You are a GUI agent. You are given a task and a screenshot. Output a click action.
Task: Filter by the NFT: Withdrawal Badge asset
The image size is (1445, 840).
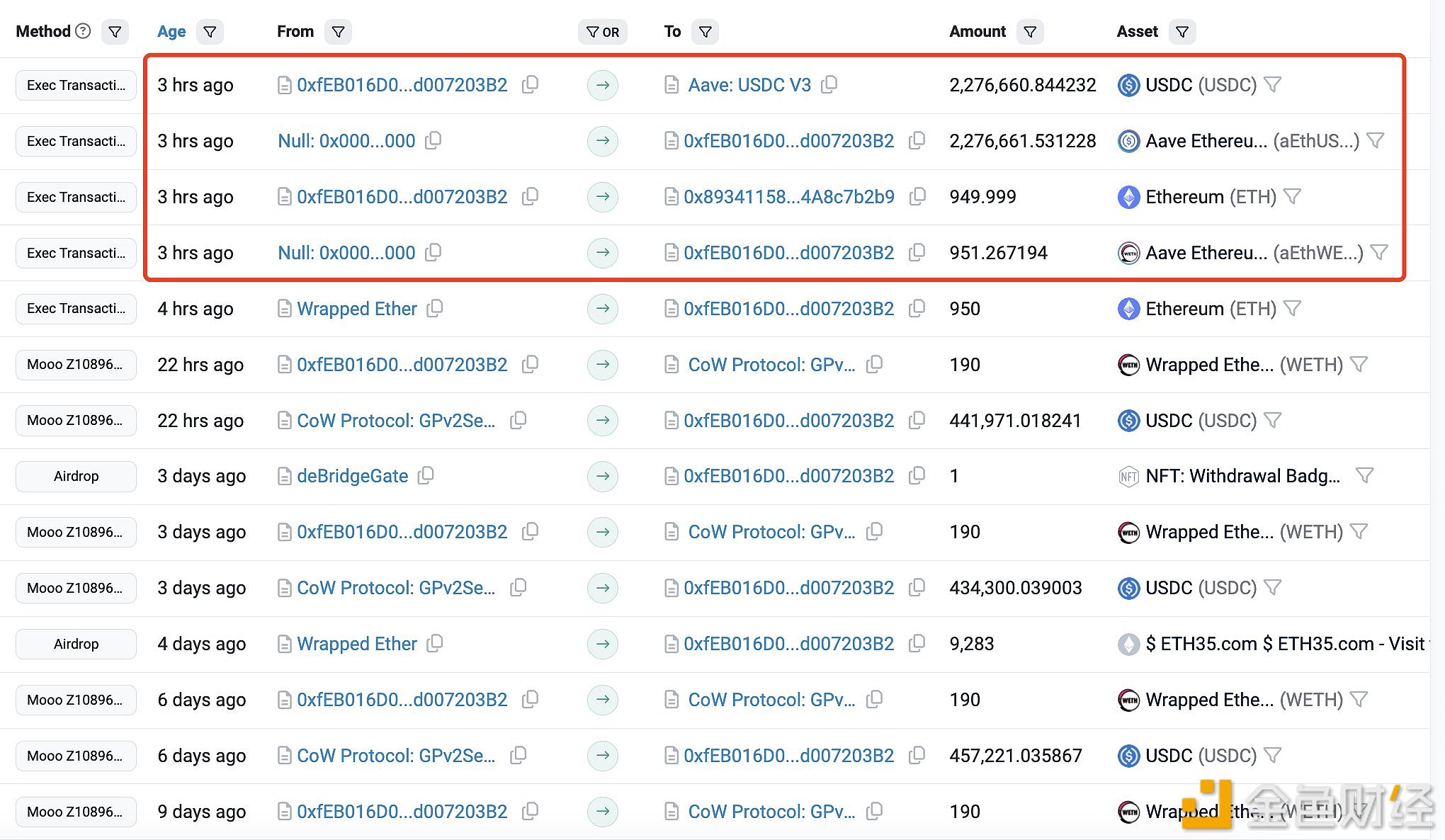[1364, 476]
